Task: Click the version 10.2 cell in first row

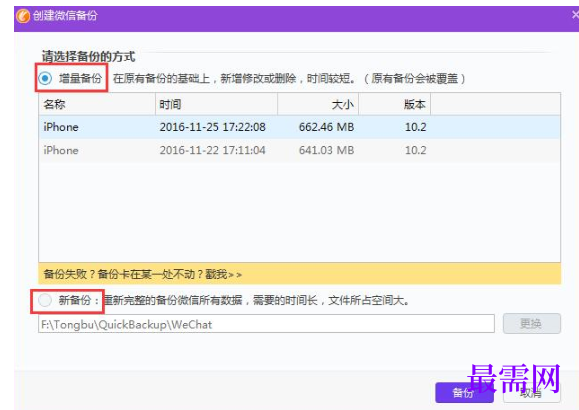Action: pos(416,127)
